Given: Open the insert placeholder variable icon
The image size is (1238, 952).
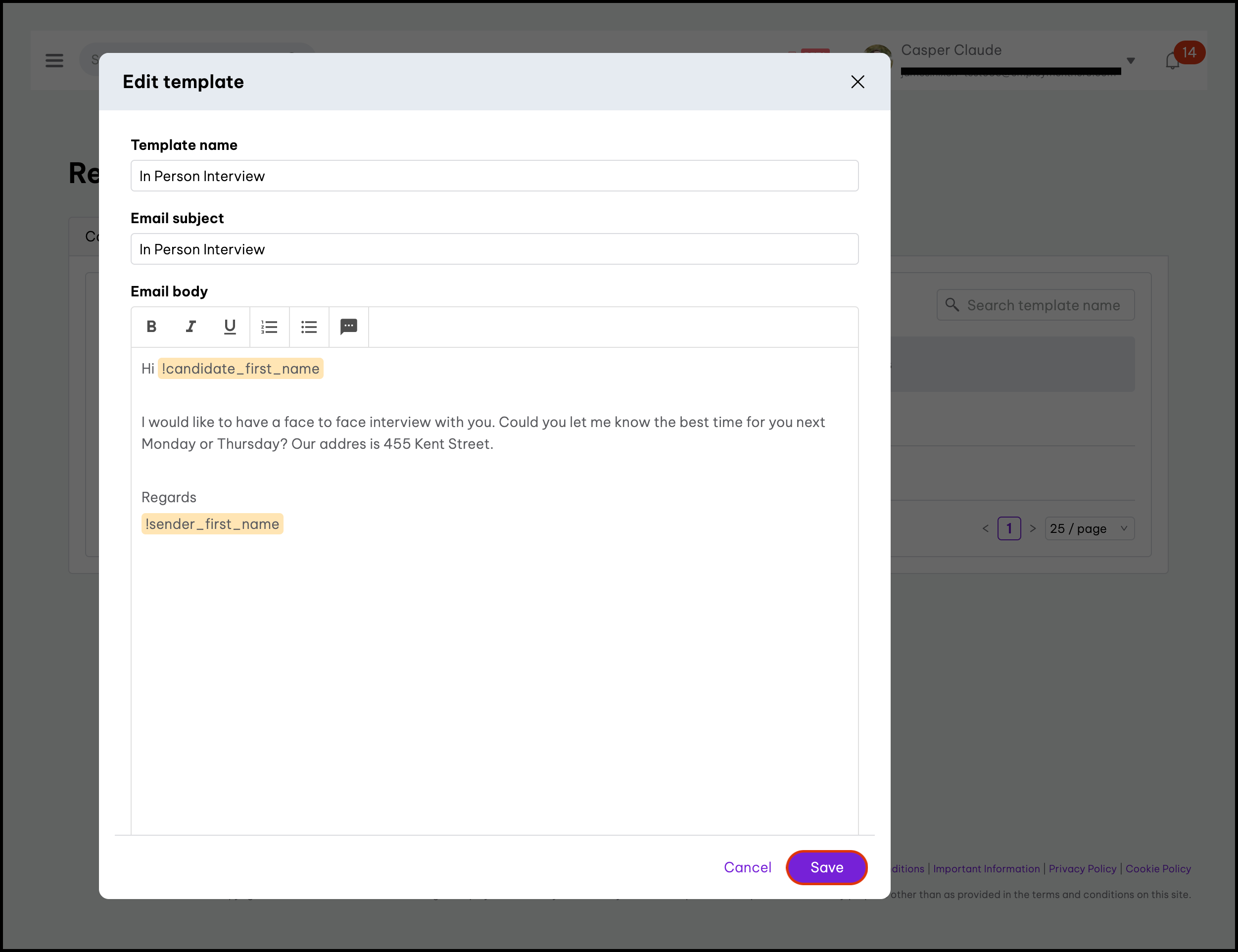Looking at the screenshot, I should 348,327.
